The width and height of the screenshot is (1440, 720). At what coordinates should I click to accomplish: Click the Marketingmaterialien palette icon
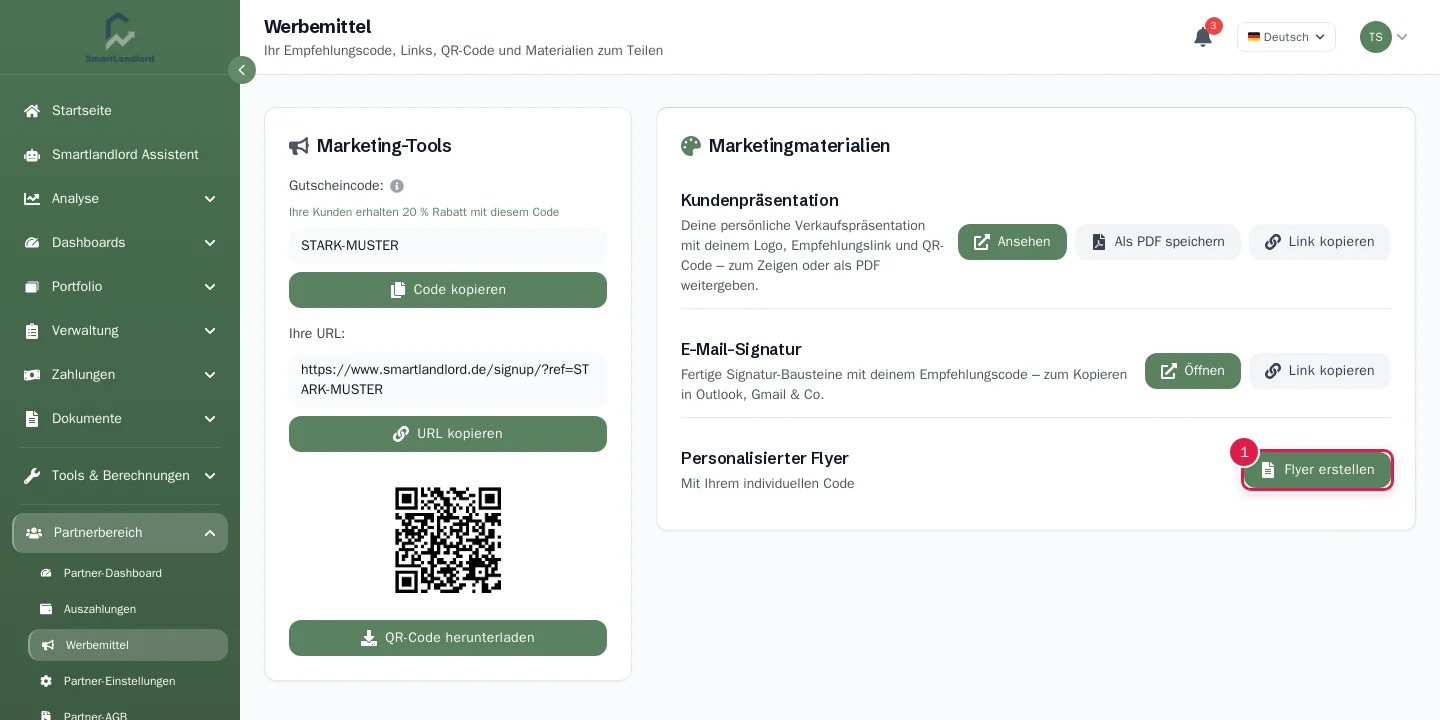[x=691, y=146]
